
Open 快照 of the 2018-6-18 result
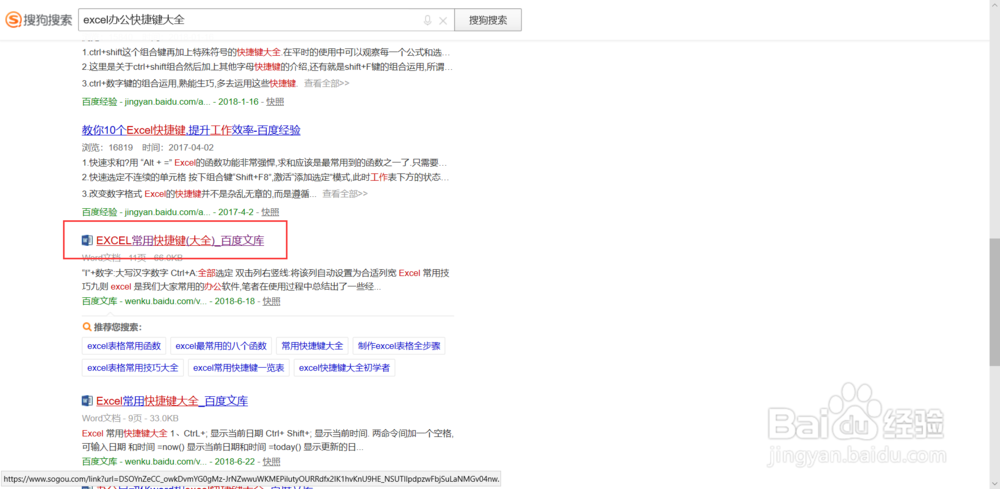(x=271, y=301)
